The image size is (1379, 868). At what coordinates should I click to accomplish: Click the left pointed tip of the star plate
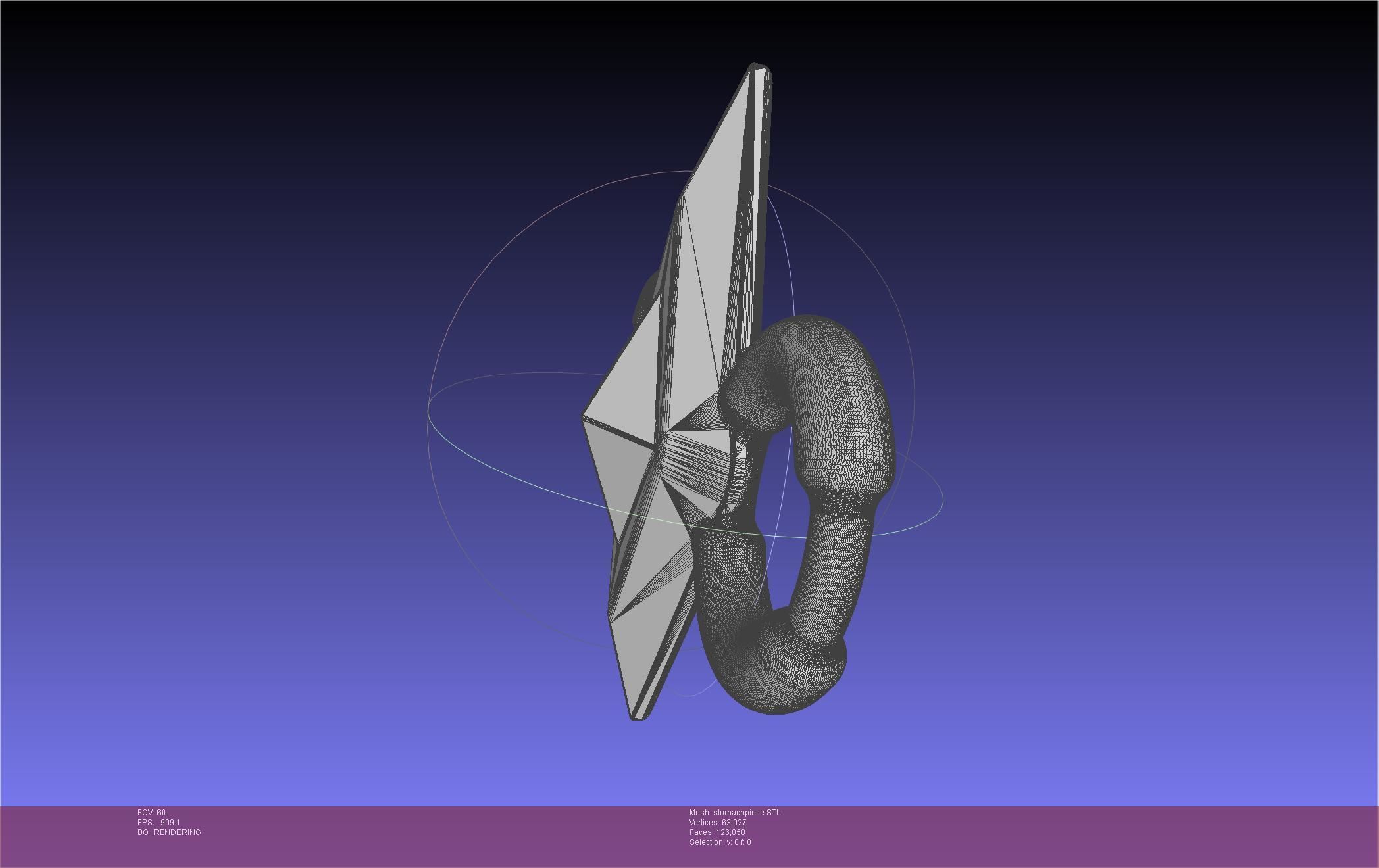(584, 418)
